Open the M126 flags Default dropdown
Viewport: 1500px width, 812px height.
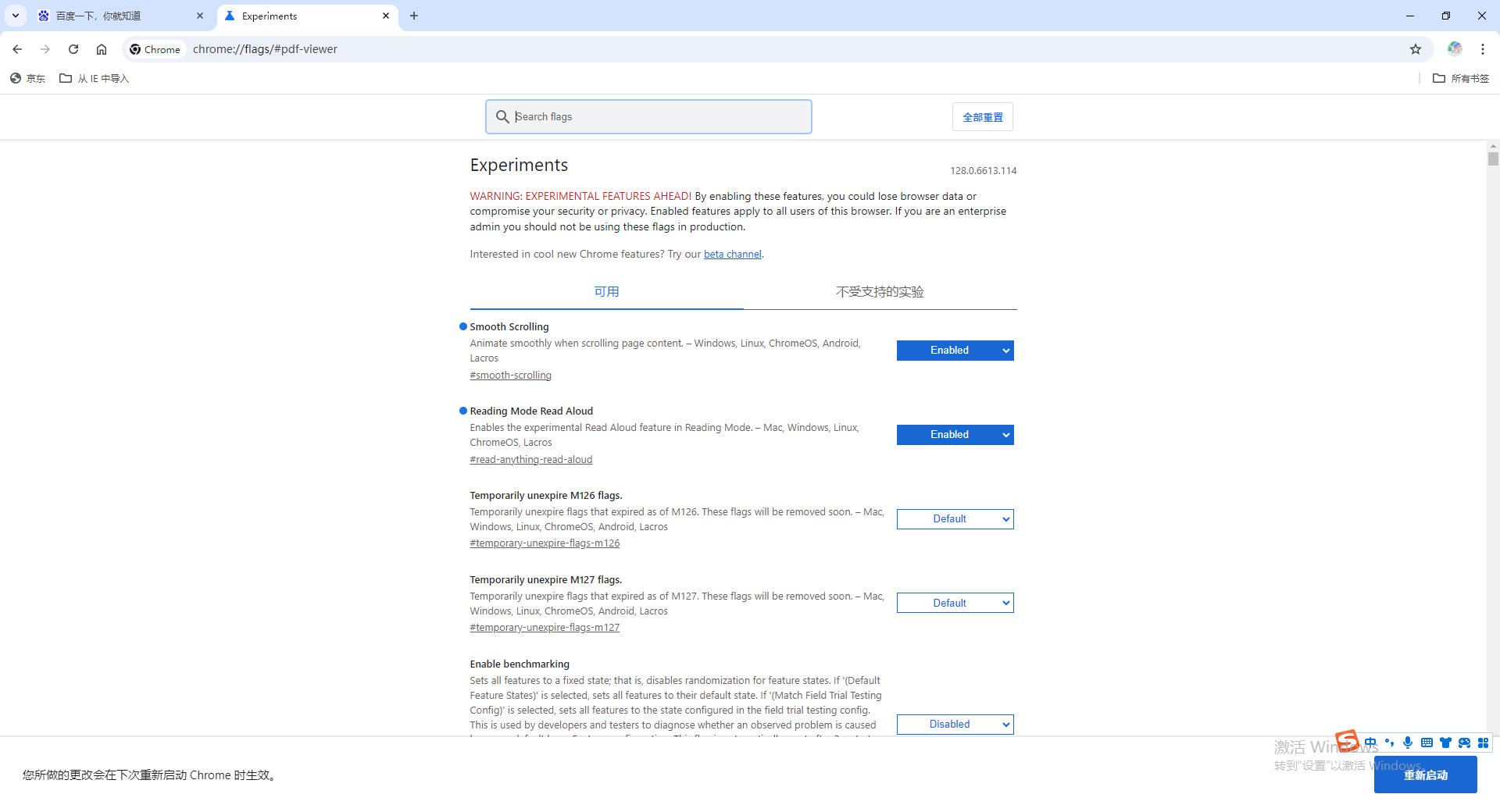click(955, 519)
